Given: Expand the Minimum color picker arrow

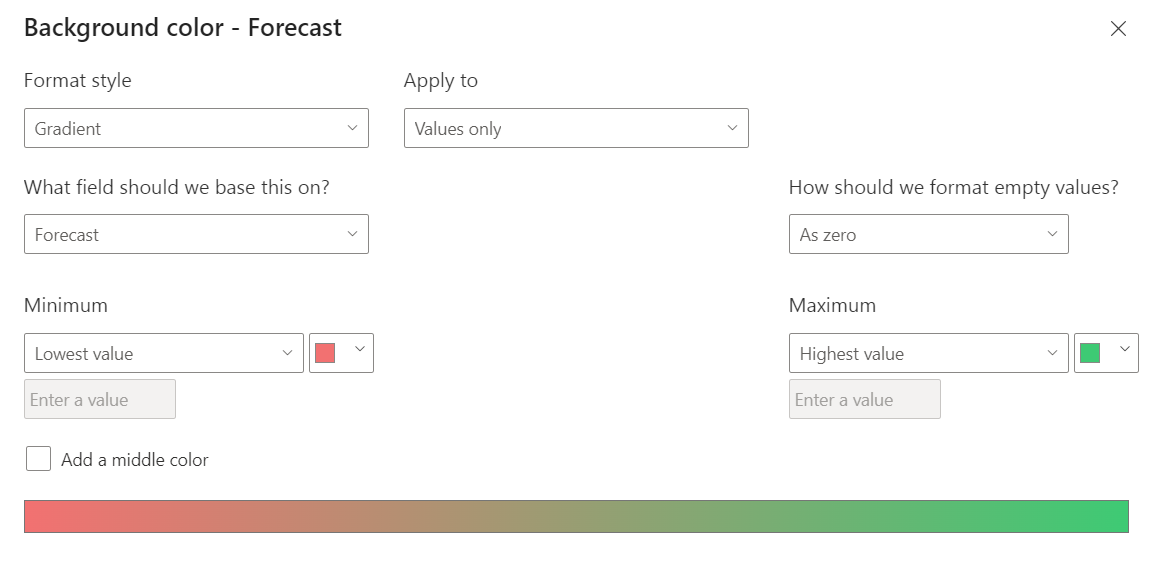Looking at the screenshot, I should coord(360,349).
